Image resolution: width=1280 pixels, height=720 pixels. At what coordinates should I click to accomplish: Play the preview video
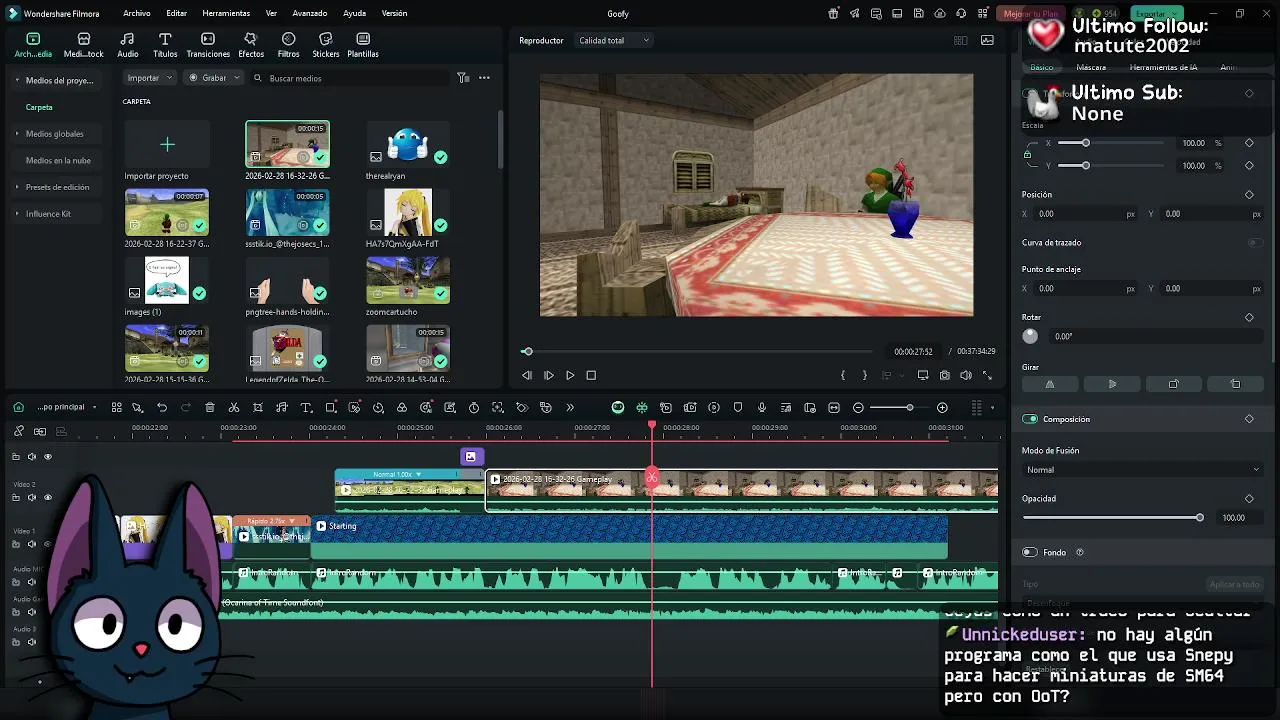tap(570, 375)
